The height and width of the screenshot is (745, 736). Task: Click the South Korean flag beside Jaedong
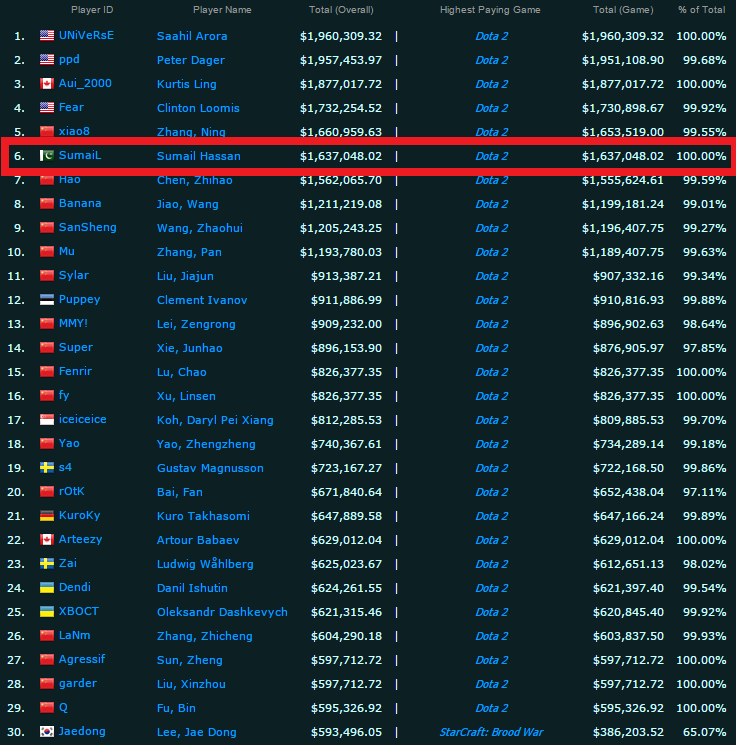[47, 731]
